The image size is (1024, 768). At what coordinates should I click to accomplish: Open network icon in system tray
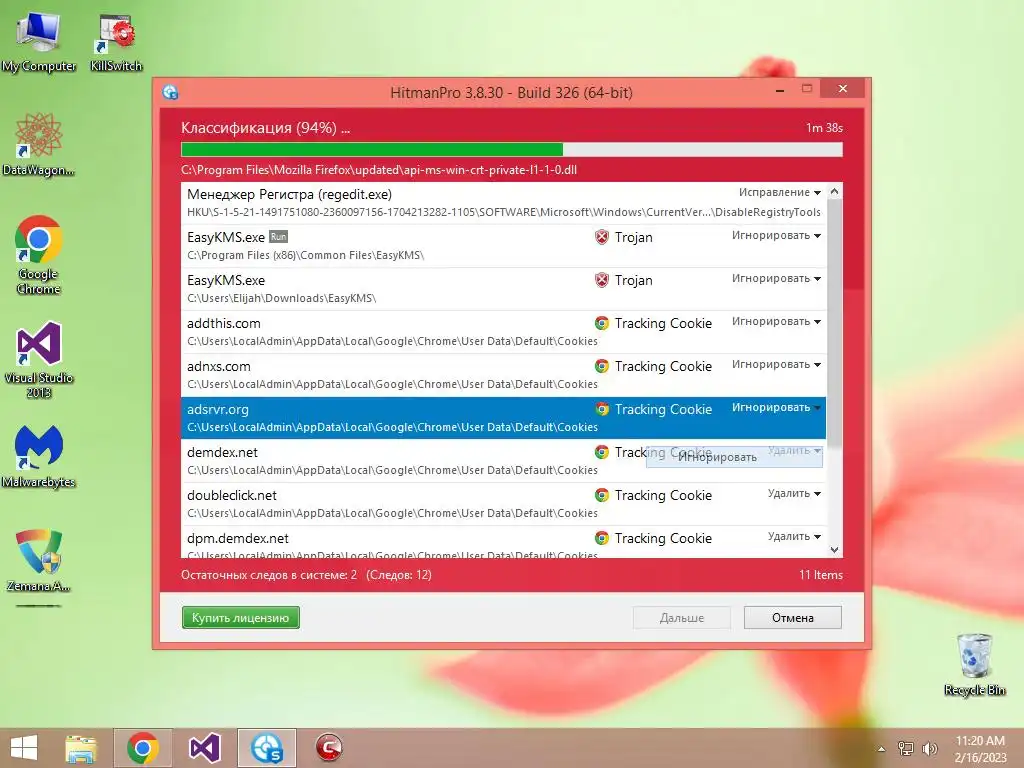pyautogui.click(x=906, y=748)
